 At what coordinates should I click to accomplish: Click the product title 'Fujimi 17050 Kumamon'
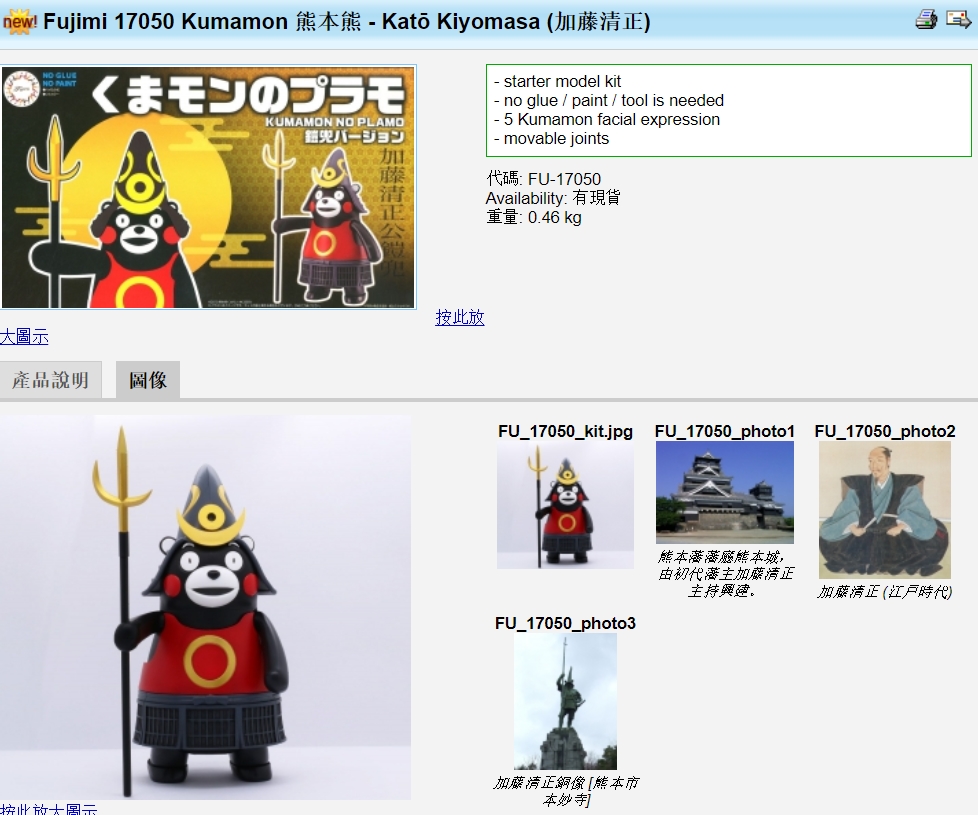tap(165, 22)
